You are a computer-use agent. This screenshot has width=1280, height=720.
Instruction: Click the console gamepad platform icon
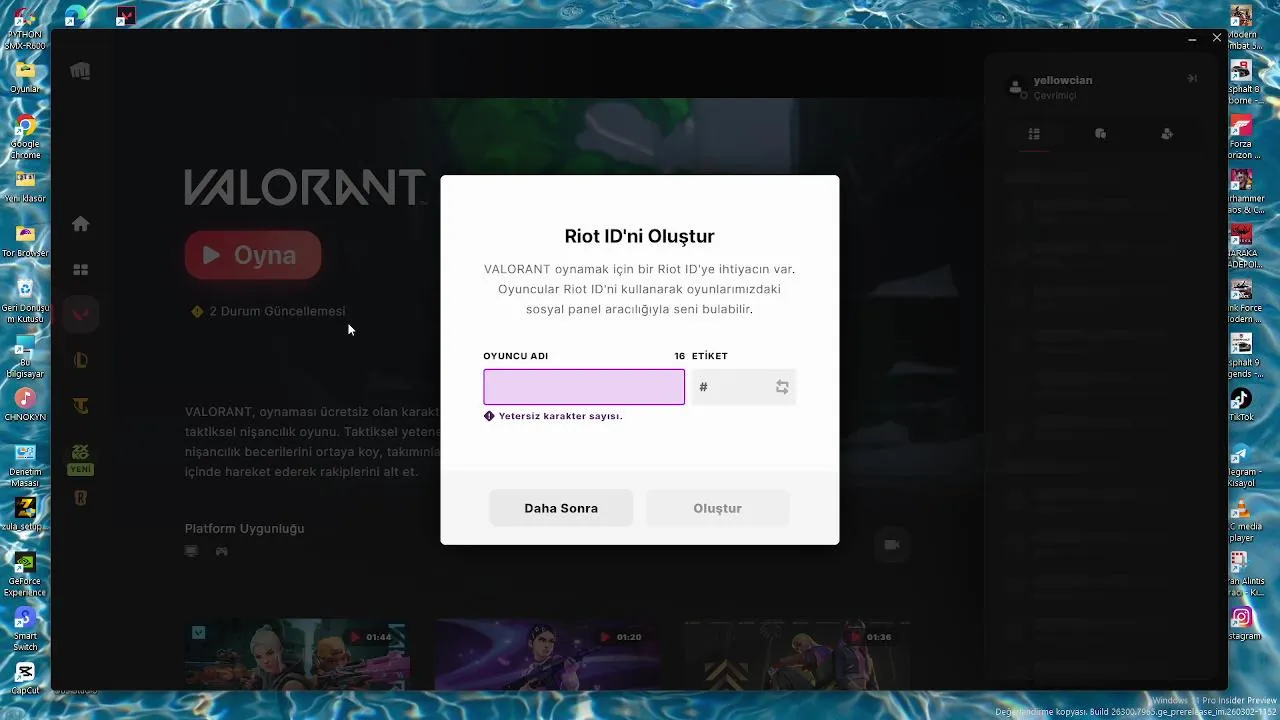222,551
